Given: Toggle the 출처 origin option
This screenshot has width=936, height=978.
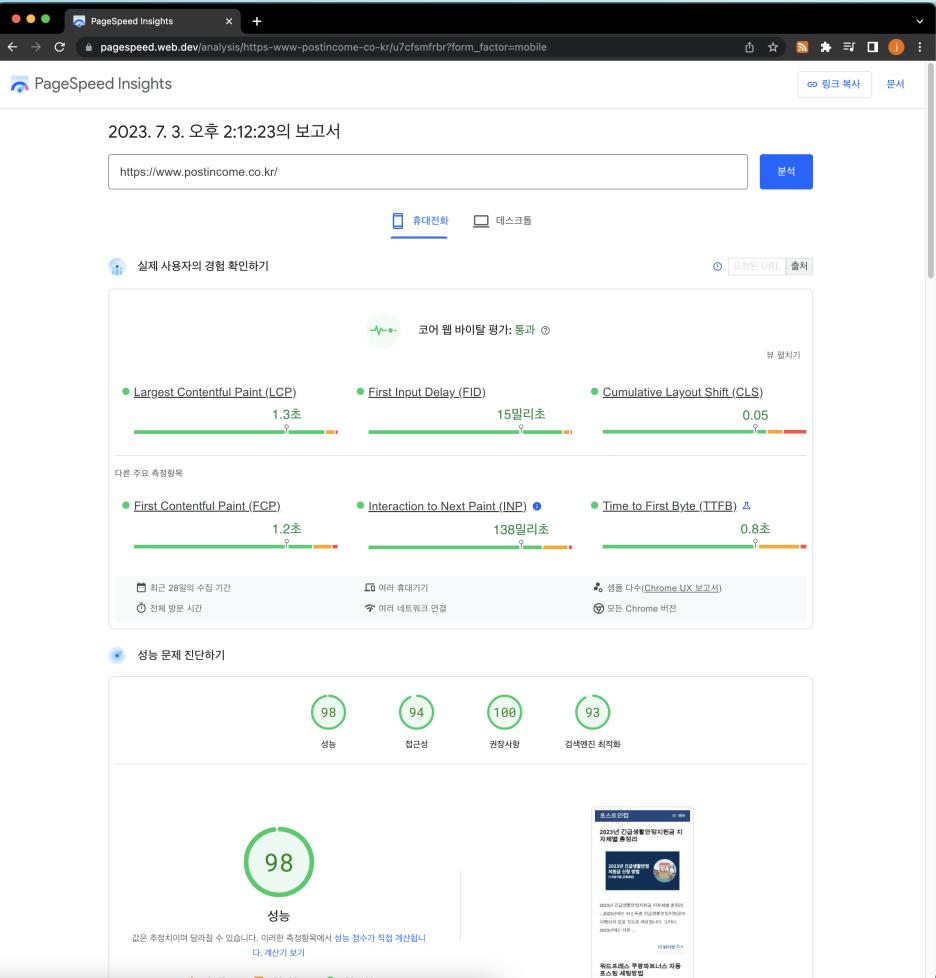Looking at the screenshot, I should (799, 266).
